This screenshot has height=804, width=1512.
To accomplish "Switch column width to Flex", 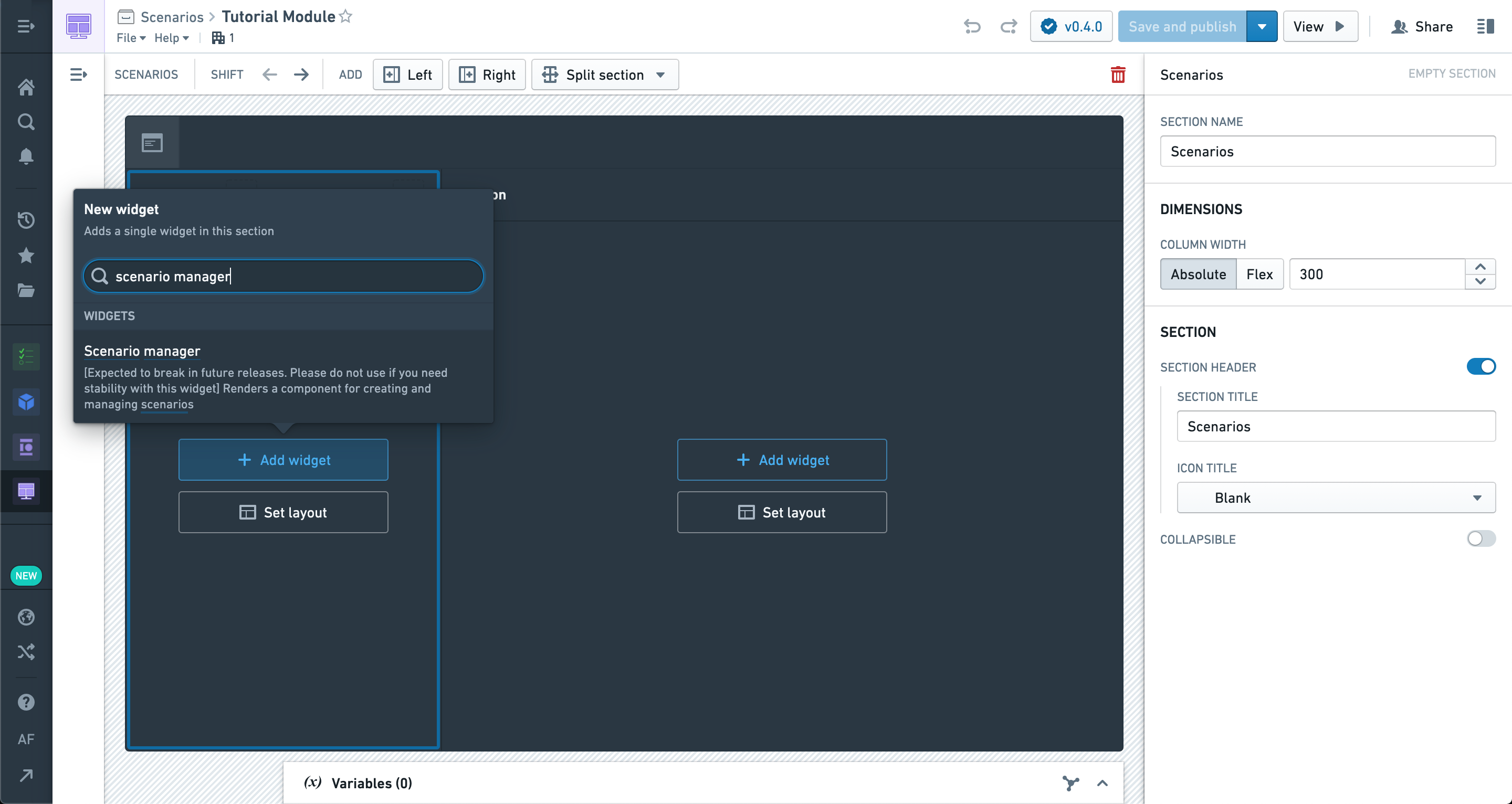I will [1259, 274].
